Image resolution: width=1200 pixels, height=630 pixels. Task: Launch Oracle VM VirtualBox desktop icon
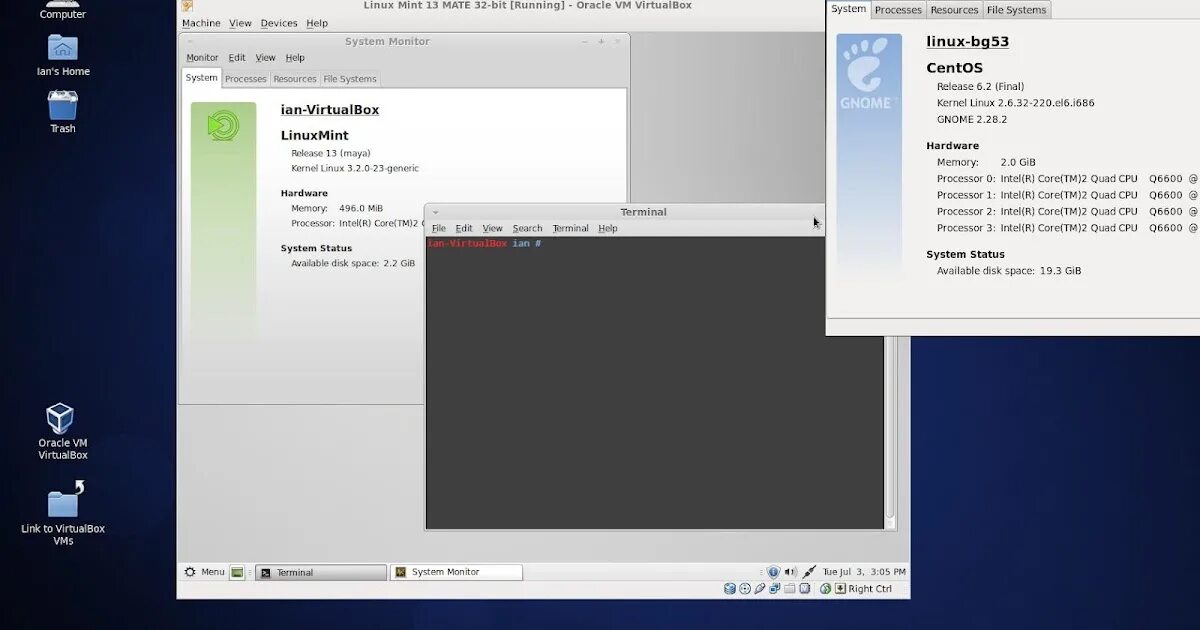[61, 418]
